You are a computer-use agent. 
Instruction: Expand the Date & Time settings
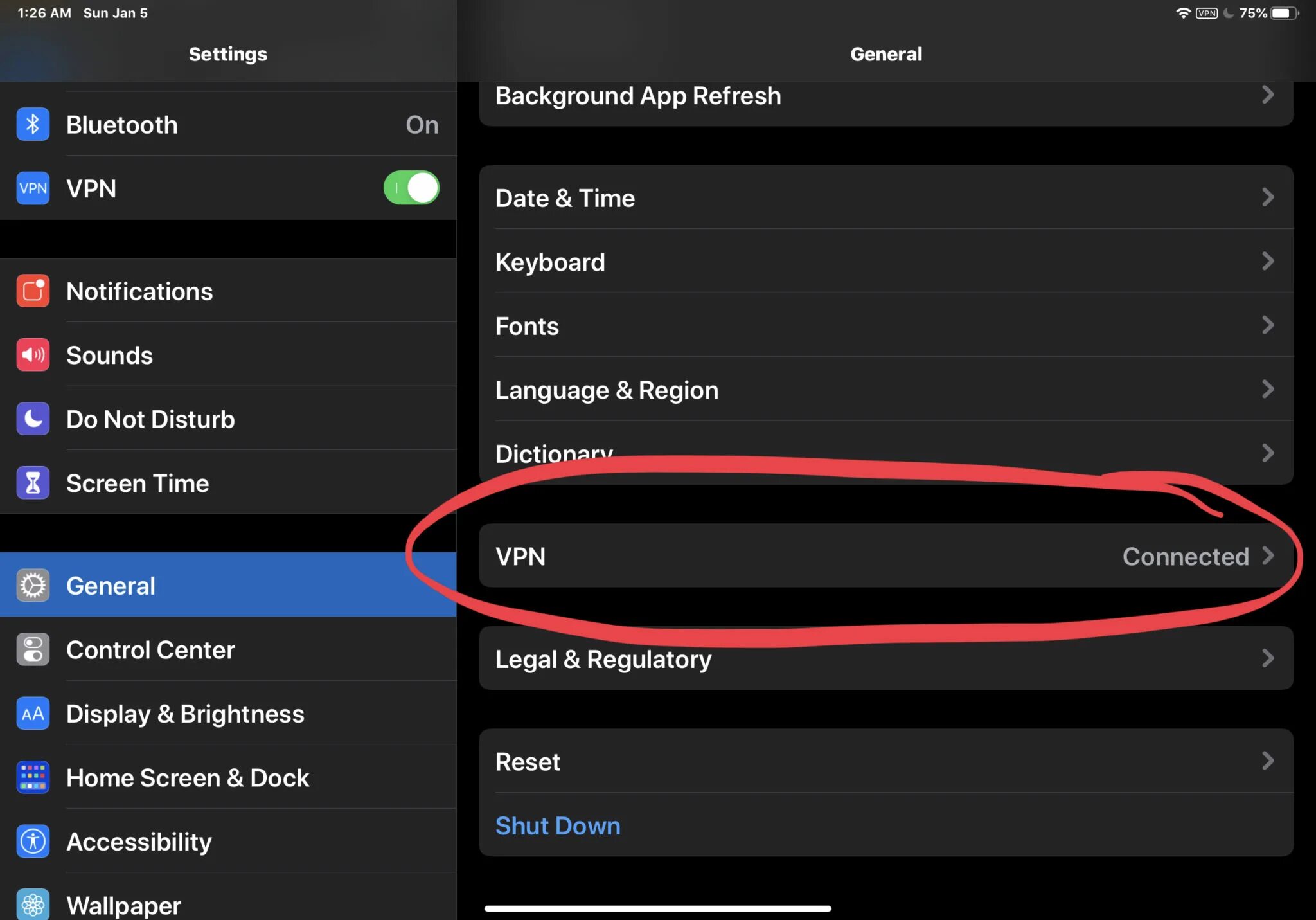[885, 198]
